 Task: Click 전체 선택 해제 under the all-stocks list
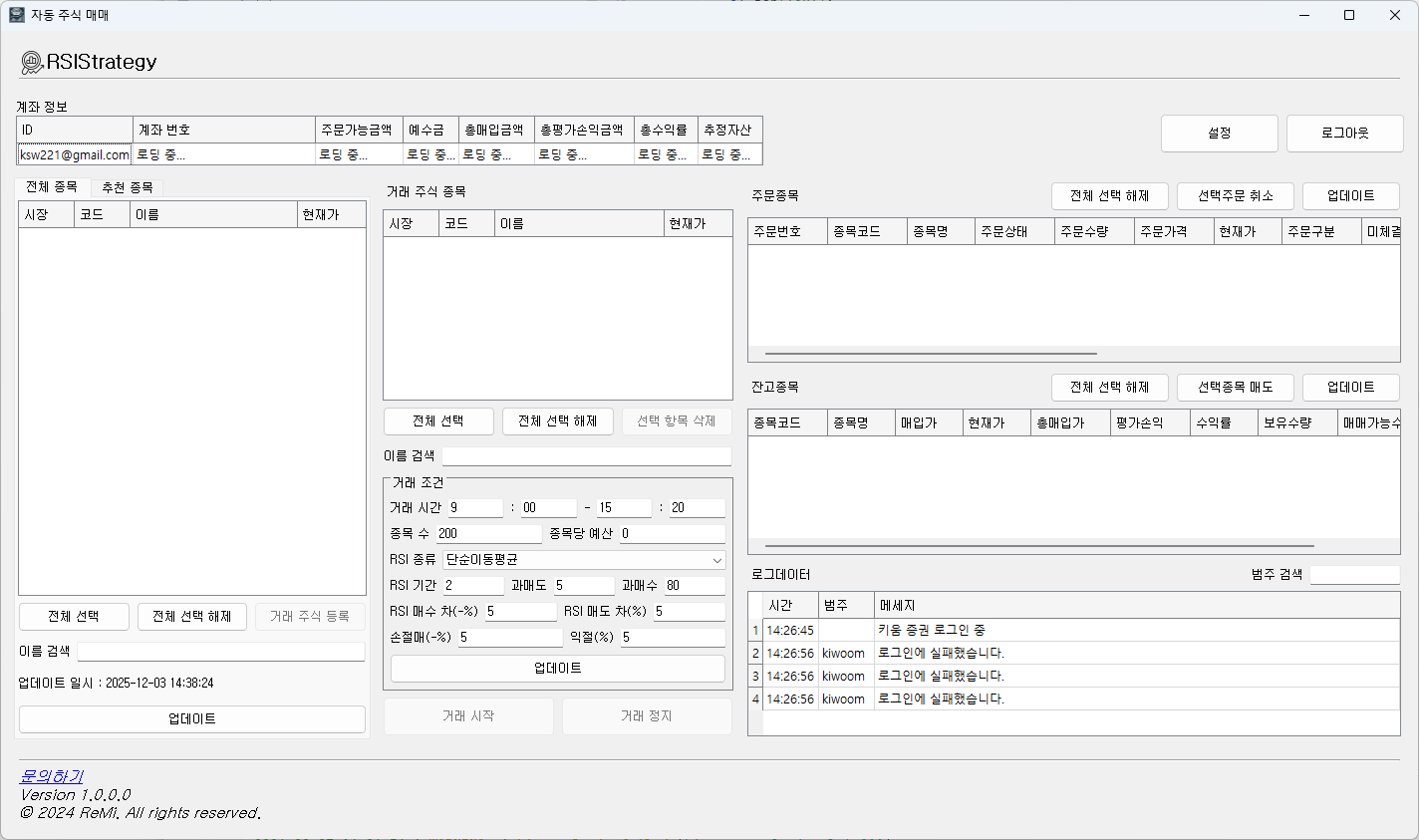192,617
